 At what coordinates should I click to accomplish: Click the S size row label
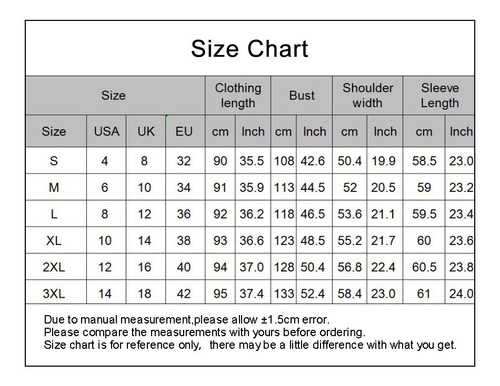point(54,161)
